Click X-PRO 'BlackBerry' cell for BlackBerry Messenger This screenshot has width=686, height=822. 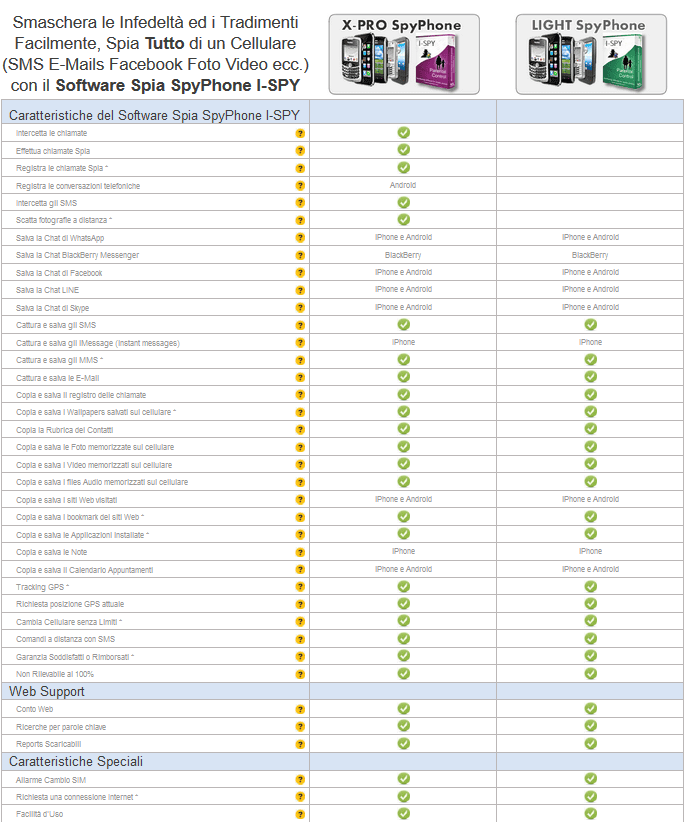click(403, 255)
